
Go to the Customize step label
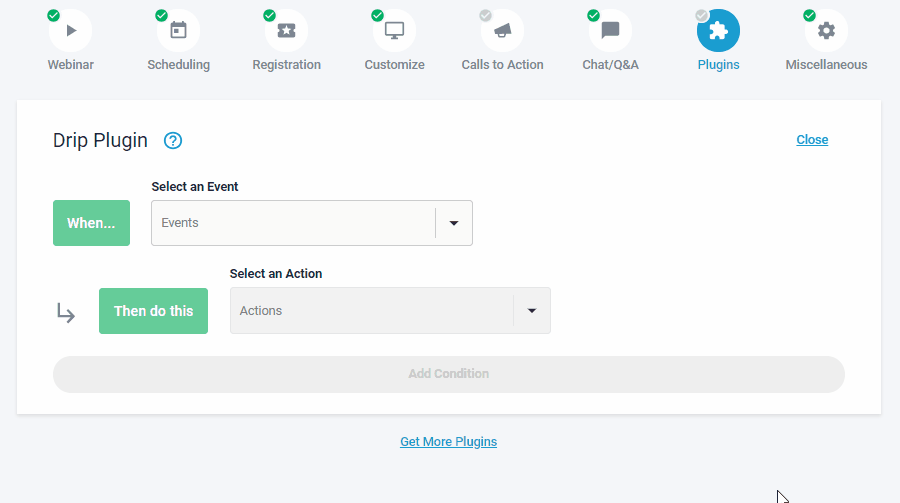pos(394,65)
